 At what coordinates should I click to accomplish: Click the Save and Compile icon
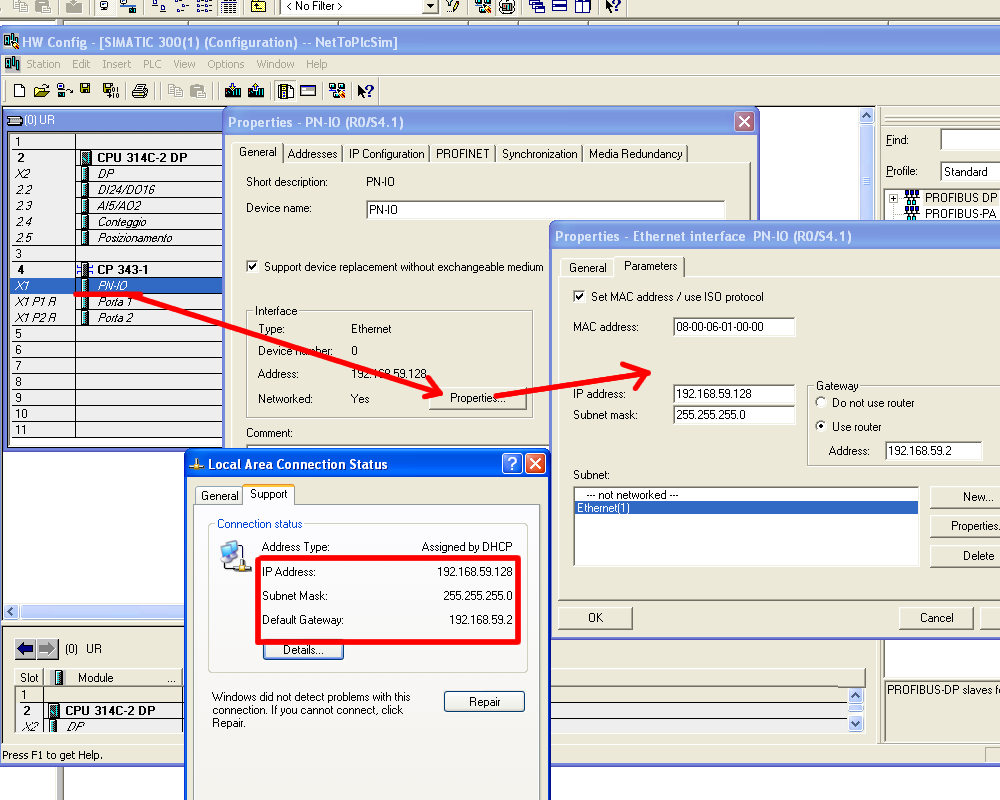click(x=111, y=91)
